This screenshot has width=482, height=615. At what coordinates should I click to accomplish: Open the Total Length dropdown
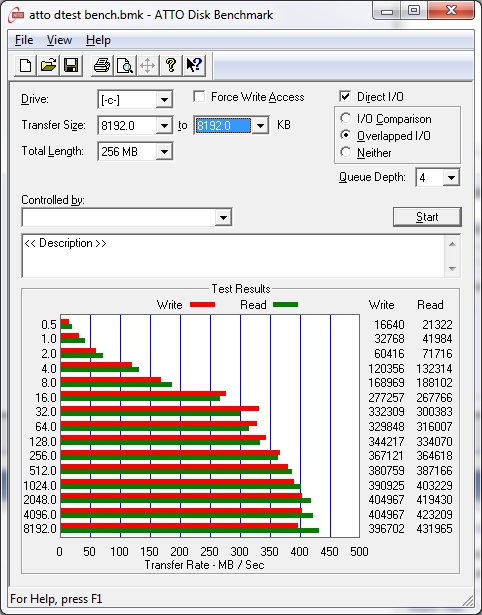click(x=164, y=151)
